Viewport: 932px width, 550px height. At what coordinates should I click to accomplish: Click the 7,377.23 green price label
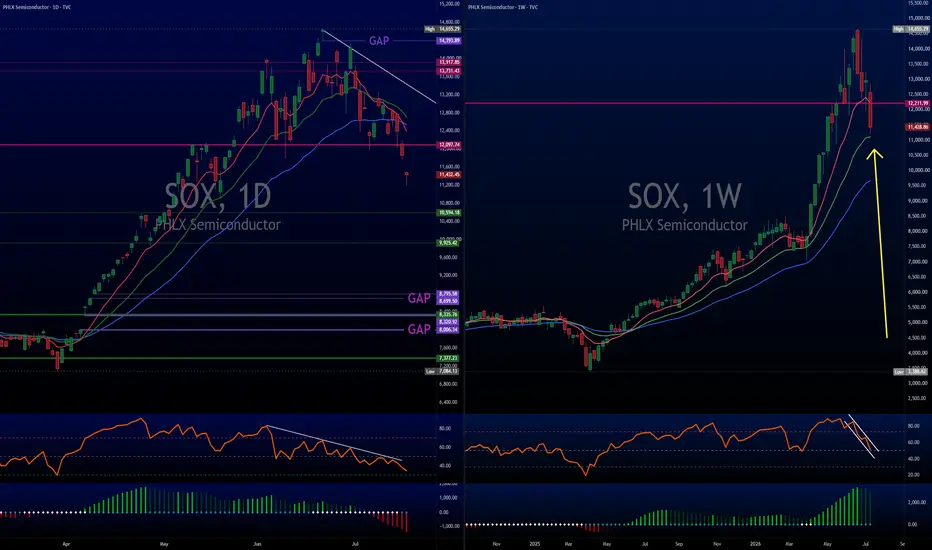coord(448,358)
